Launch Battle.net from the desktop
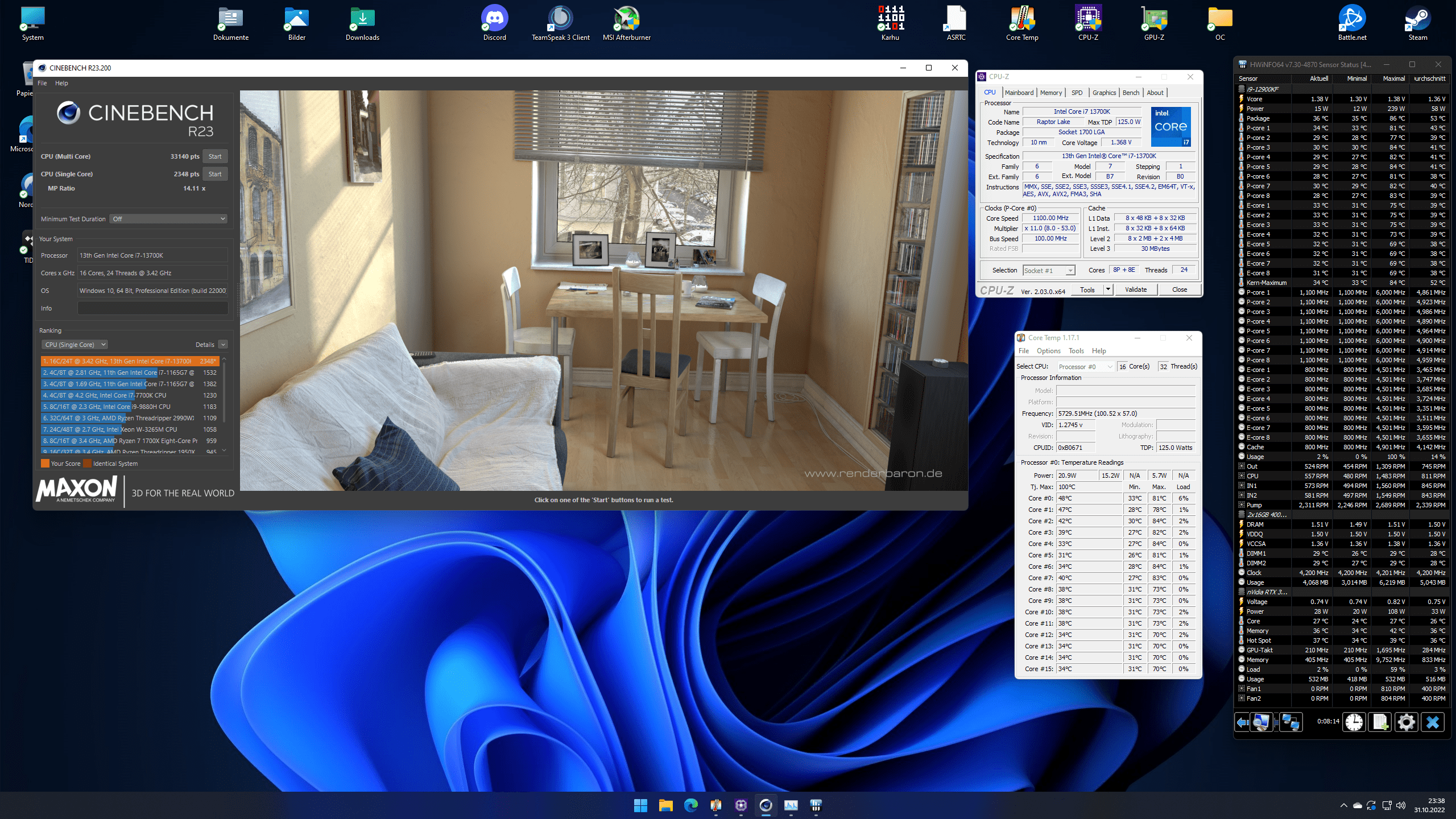The width and height of the screenshot is (1456, 819). 1352,23
